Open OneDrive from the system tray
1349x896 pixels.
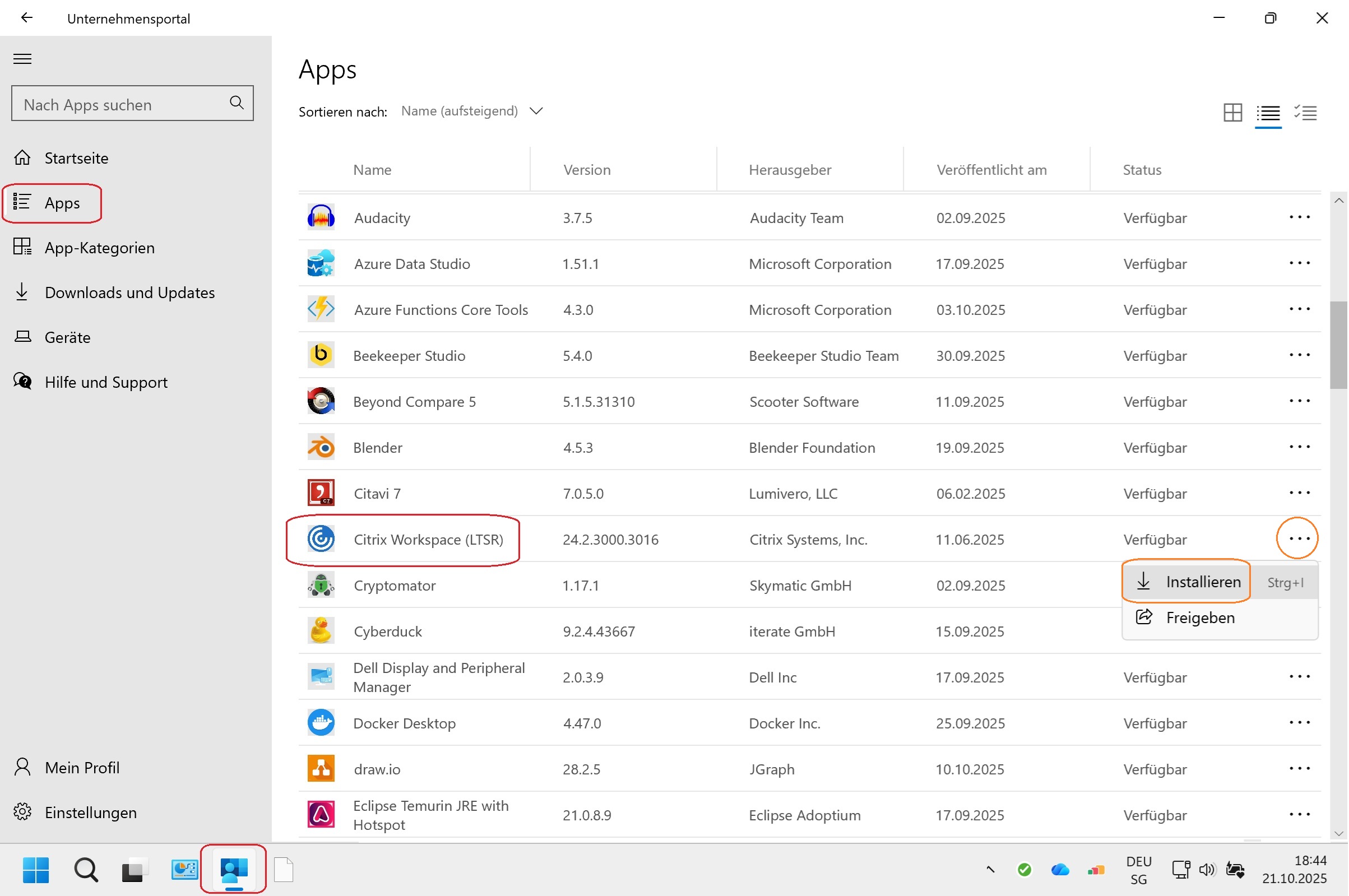[1060, 869]
